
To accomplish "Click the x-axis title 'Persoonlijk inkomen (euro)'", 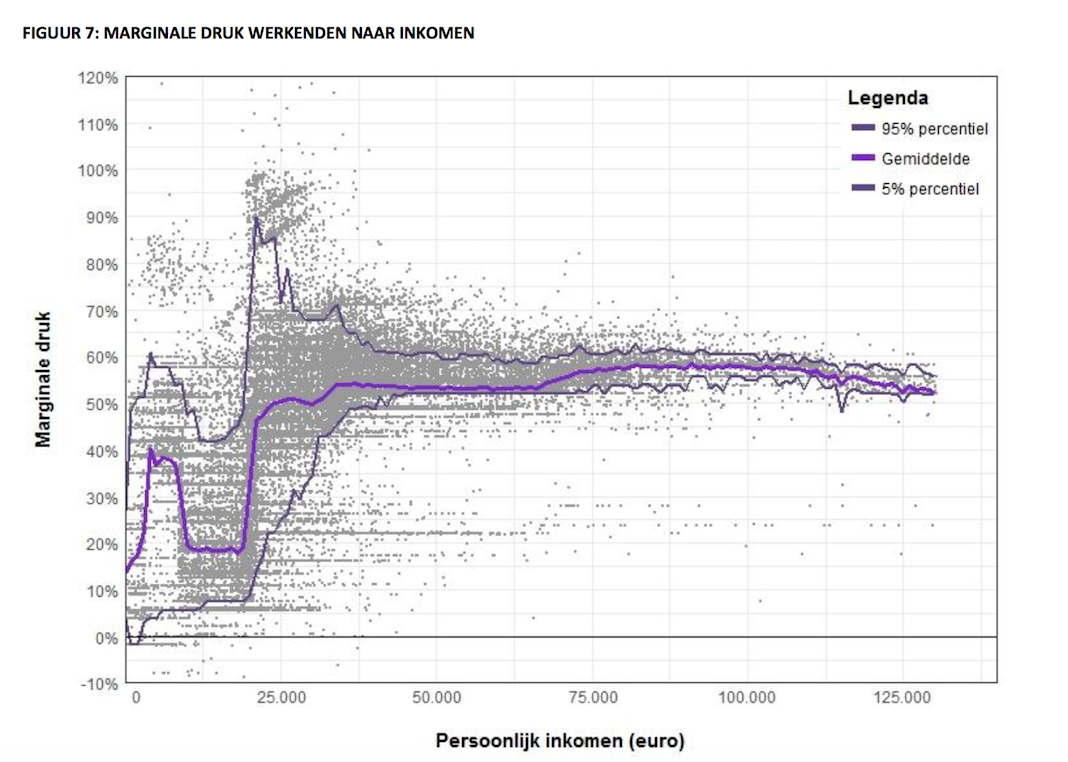I will (x=560, y=741).
